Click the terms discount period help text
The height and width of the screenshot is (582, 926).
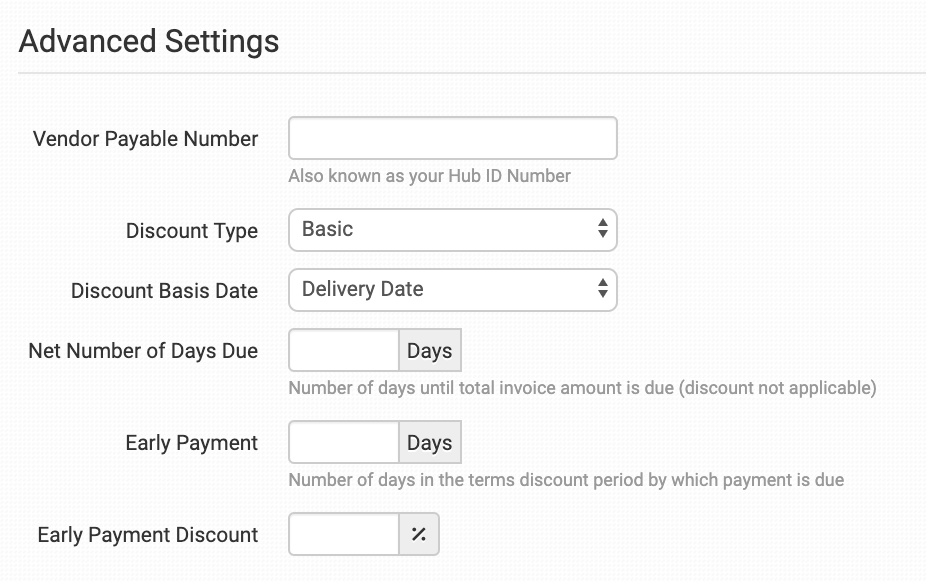(566, 480)
